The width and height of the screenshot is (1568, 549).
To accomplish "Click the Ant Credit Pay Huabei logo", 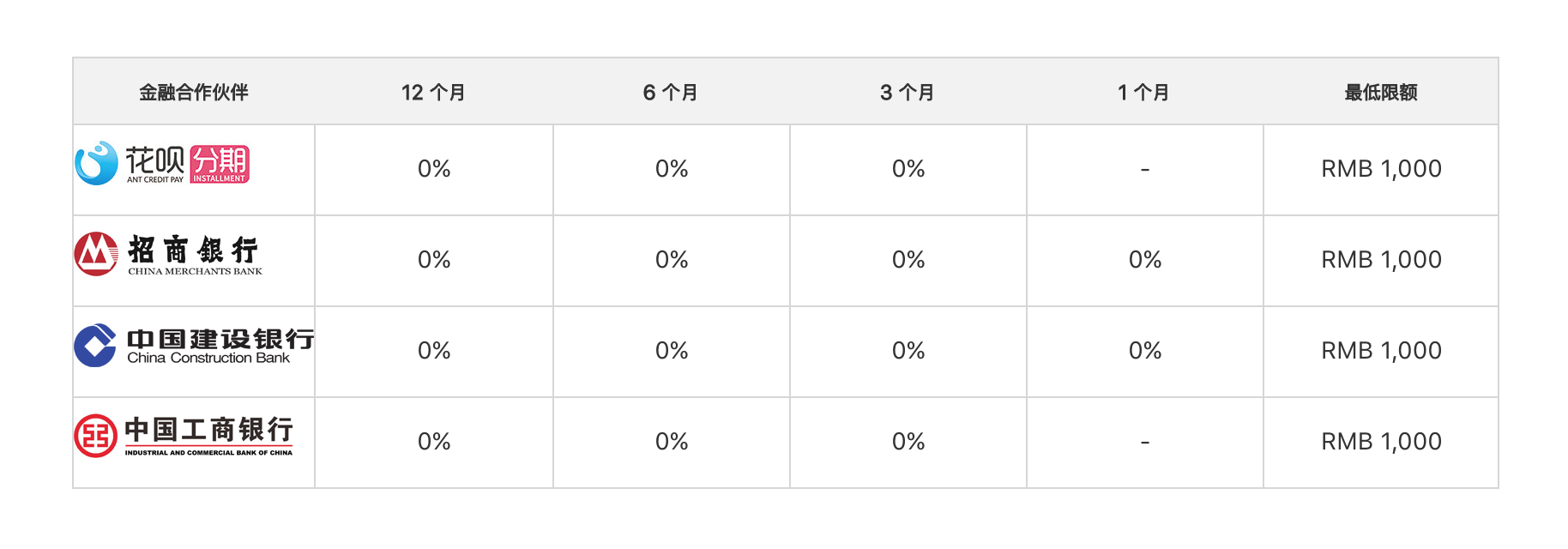I will click(162, 164).
